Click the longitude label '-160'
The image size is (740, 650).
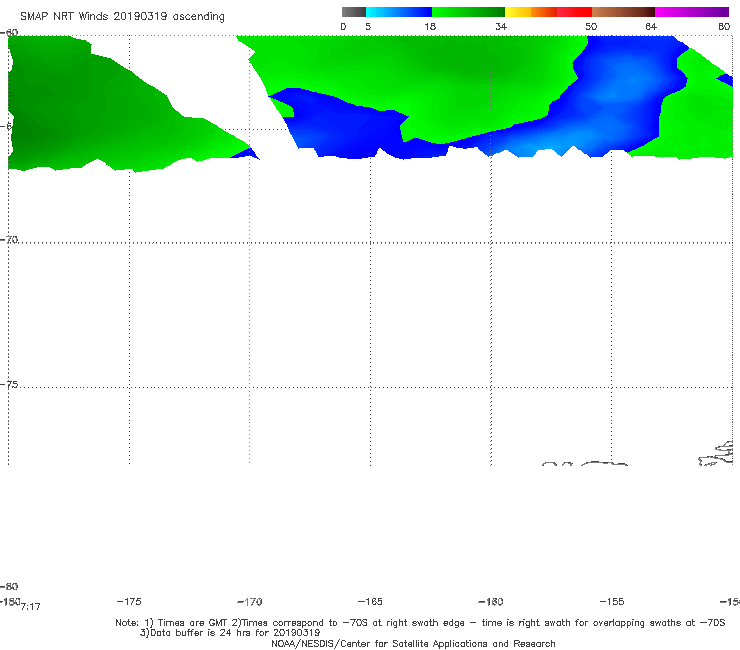pos(491,602)
